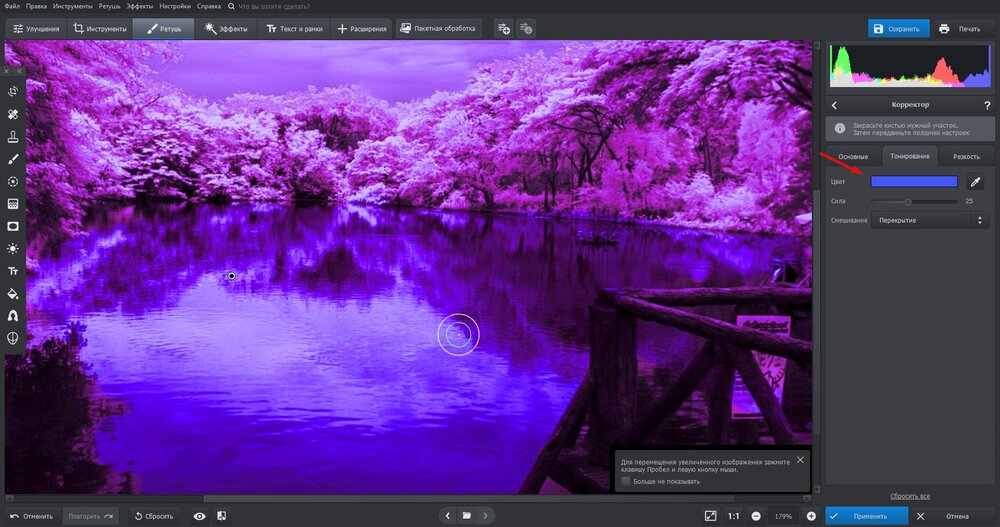1000x527 pixels.
Task: Select the vignette tool in sidebar
Action: click(13, 226)
